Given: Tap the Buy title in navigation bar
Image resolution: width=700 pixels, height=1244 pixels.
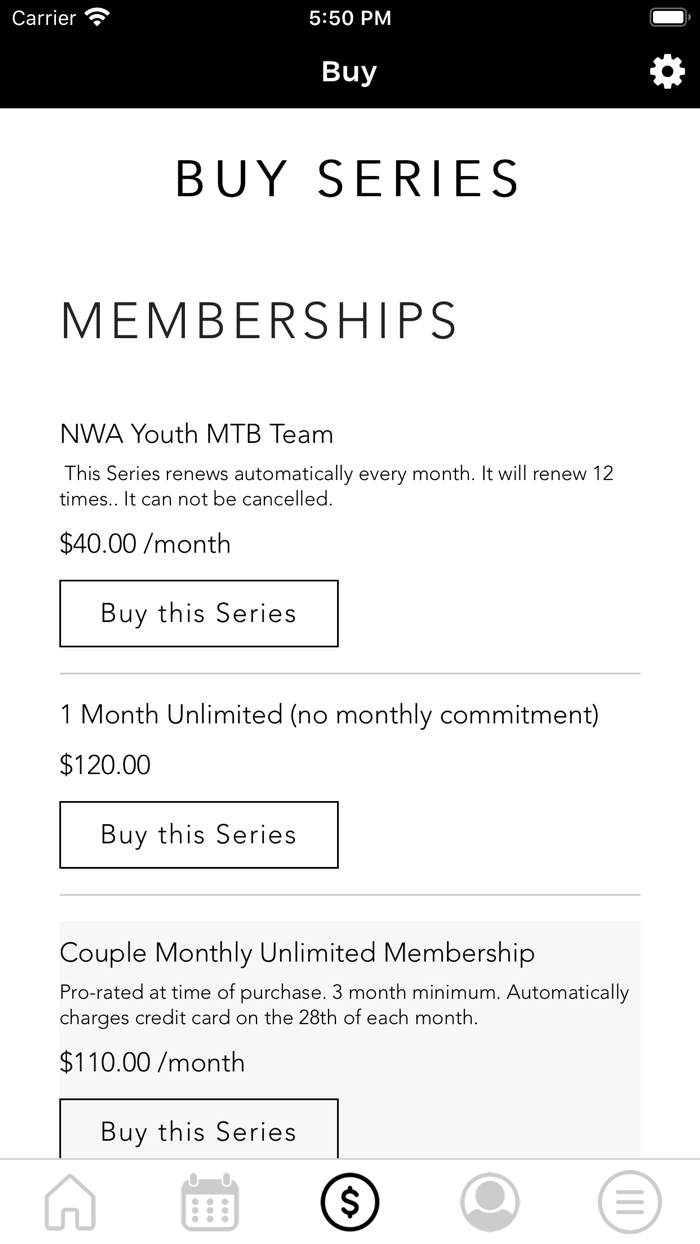Looking at the screenshot, I should [349, 72].
